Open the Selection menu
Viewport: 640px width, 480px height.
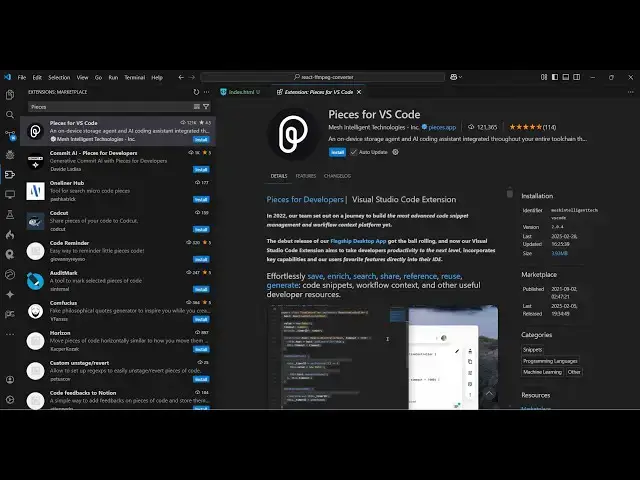(x=59, y=78)
